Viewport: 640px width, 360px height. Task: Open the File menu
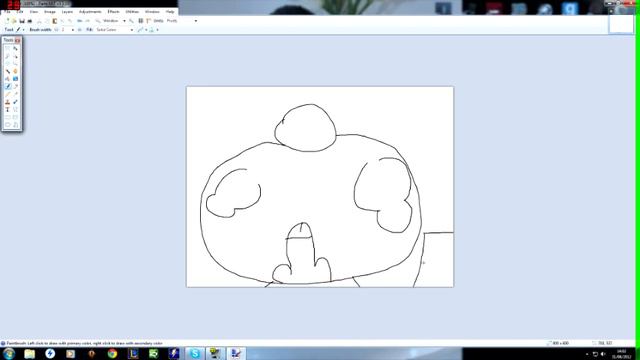[x=7, y=12]
